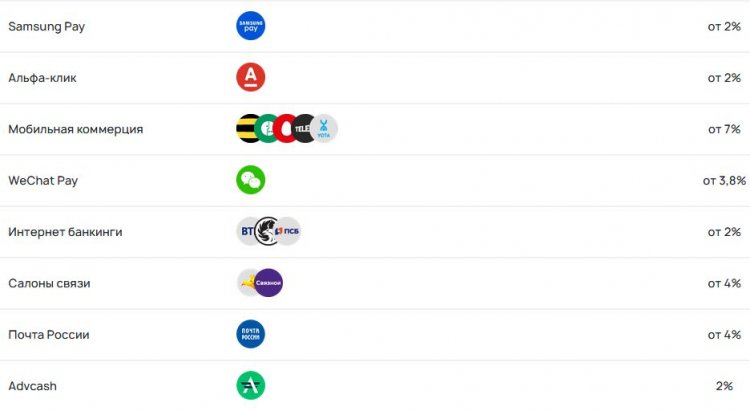Click the purple Svyaznoy logo
Image resolution: width=750 pixels, height=411 pixels.
(x=268, y=283)
